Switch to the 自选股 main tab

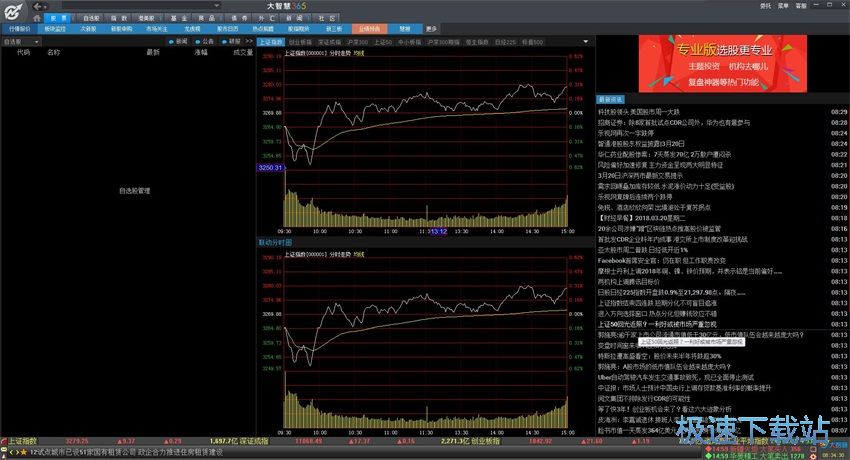click(x=91, y=18)
